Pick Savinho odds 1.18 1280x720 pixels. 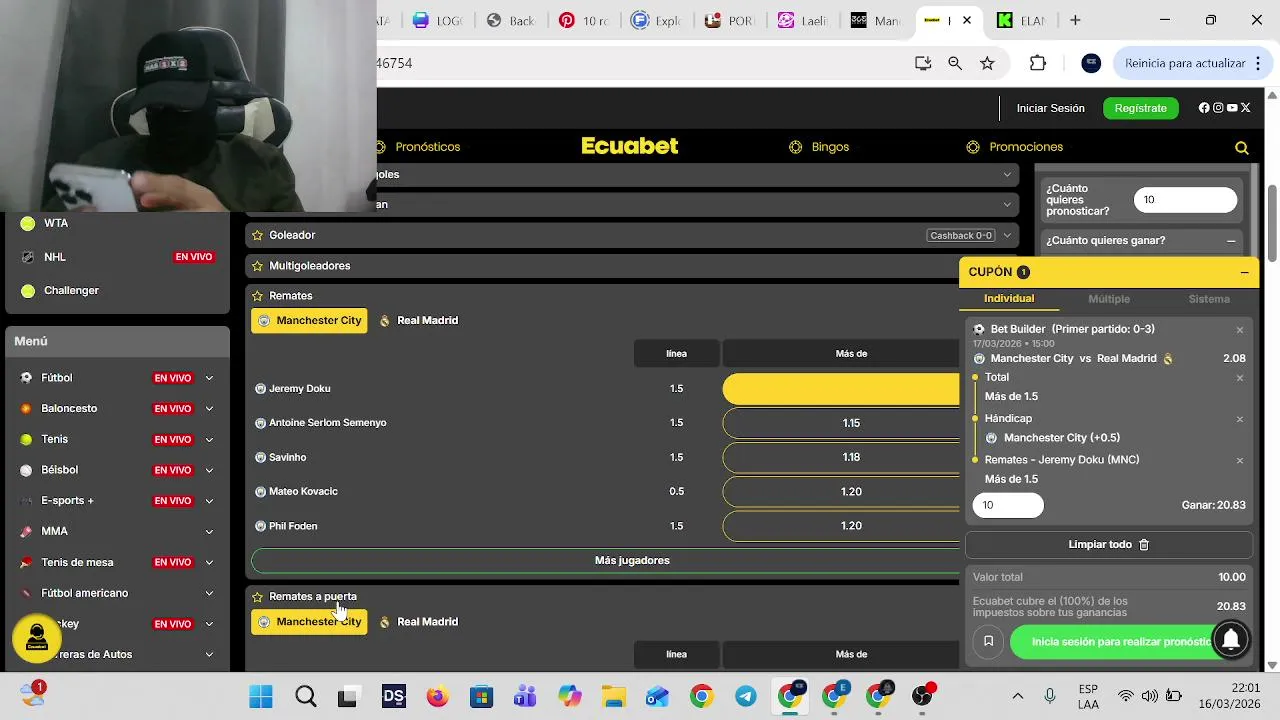[841, 457]
